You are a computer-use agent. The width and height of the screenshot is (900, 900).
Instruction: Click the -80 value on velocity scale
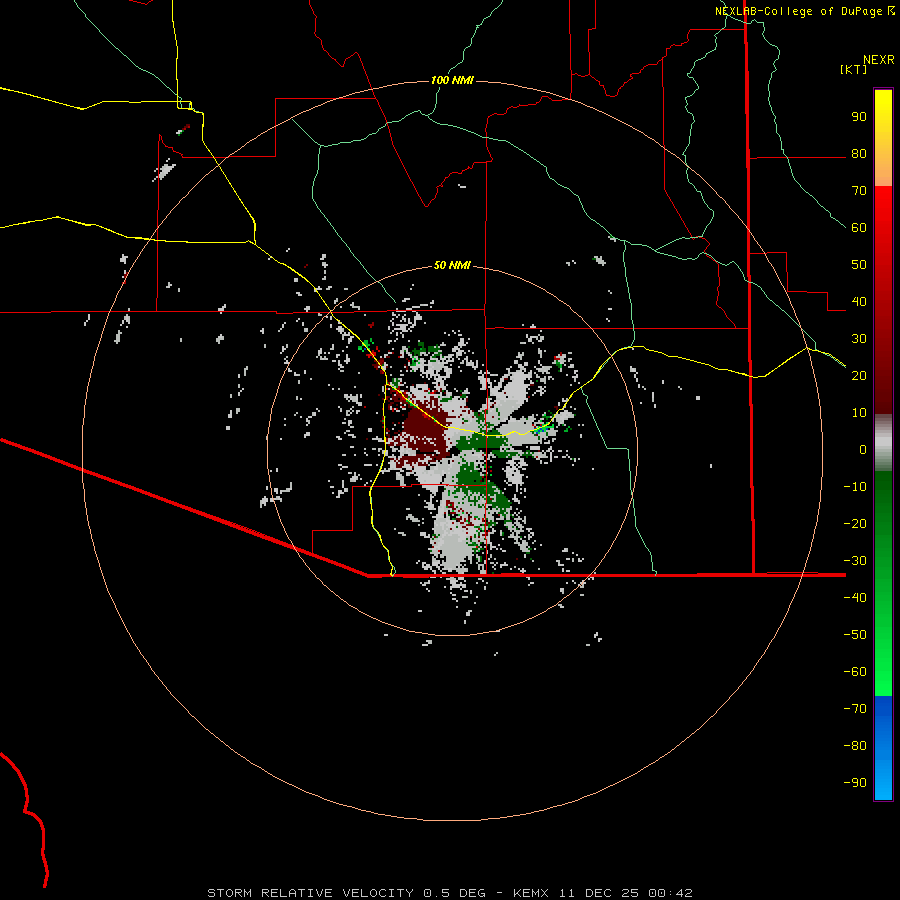coord(855,746)
